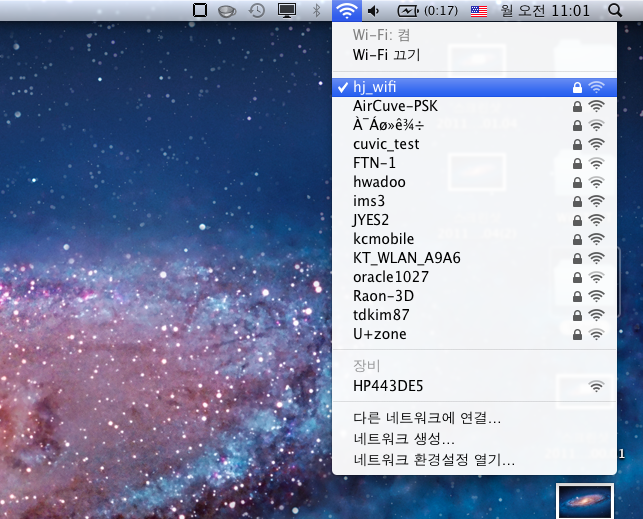The width and height of the screenshot is (643, 519).
Task: Click the lock icon on AirCuve-PSK row
Action: 577,107
